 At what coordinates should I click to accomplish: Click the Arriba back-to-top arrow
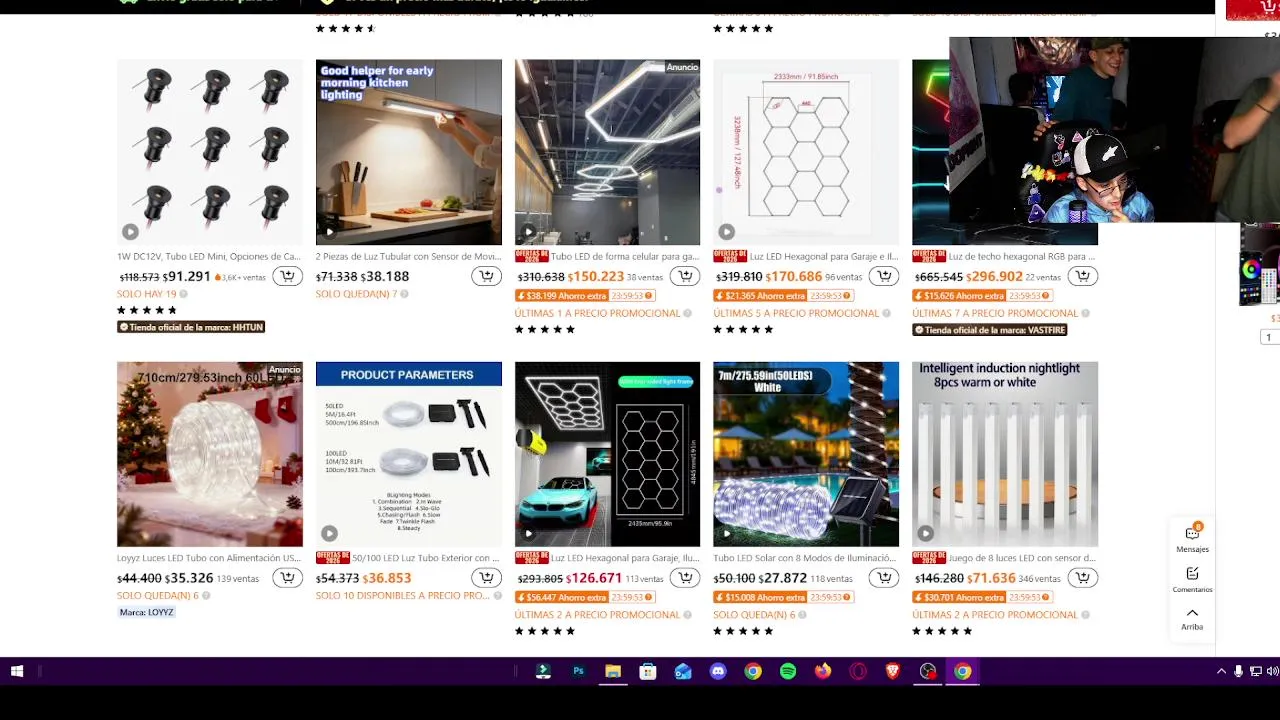1192,618
